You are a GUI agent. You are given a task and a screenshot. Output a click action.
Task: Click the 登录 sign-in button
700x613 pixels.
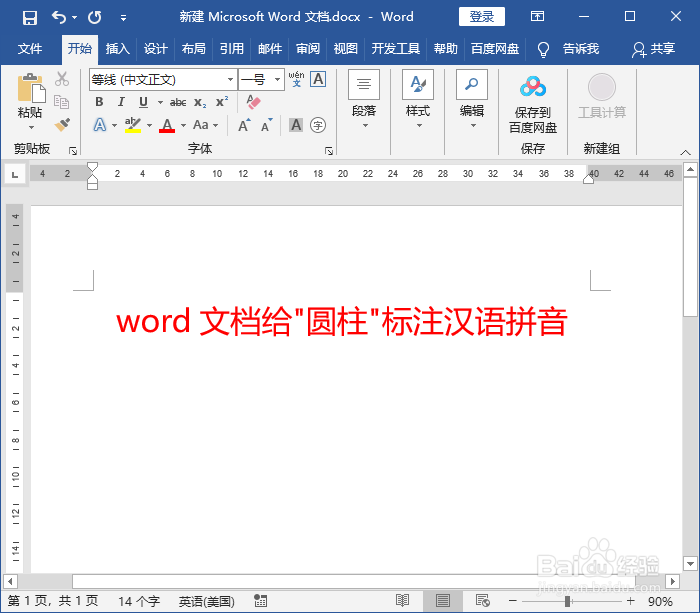[482, 17]
